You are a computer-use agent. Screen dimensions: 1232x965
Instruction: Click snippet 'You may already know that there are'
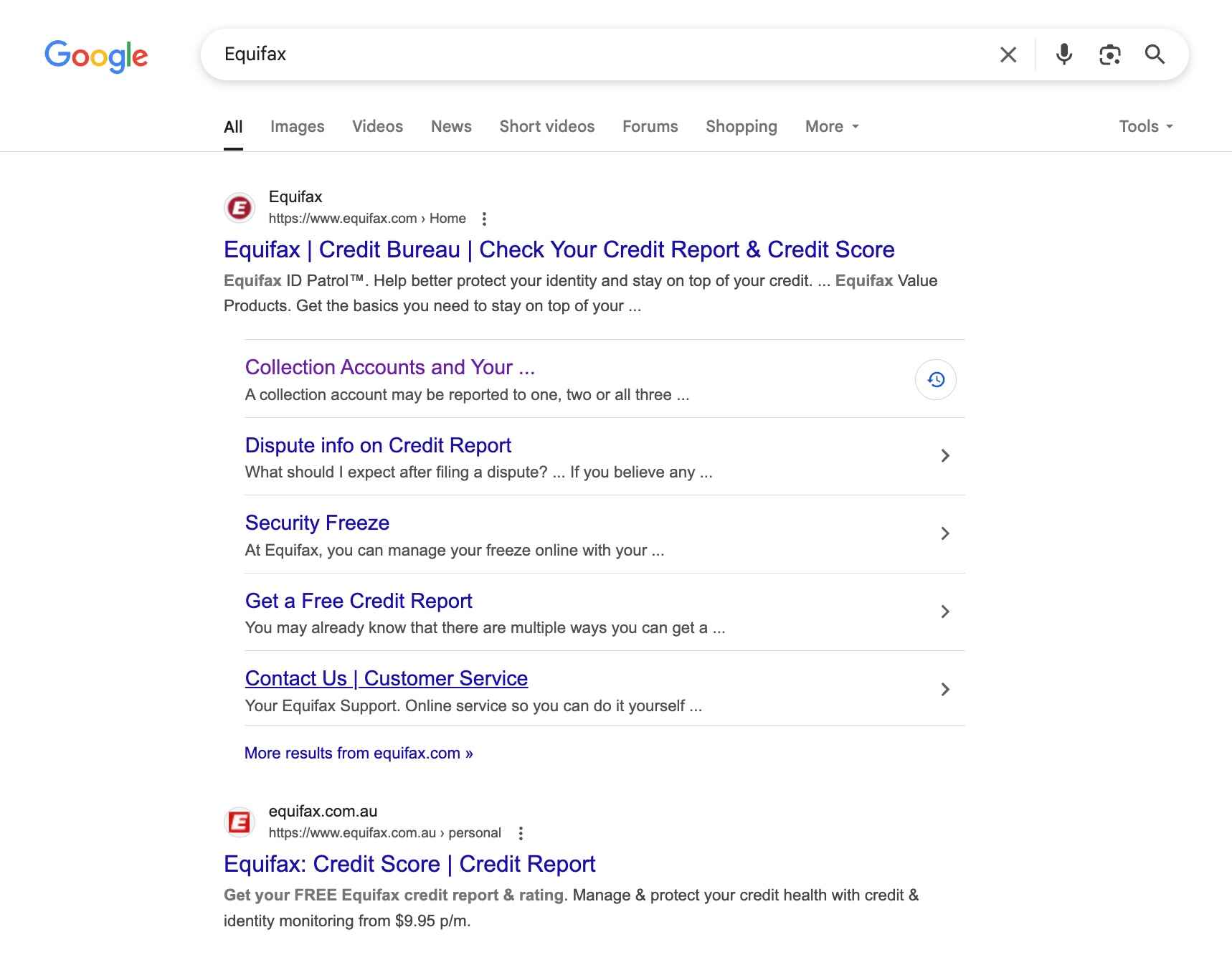click(485, 628)
